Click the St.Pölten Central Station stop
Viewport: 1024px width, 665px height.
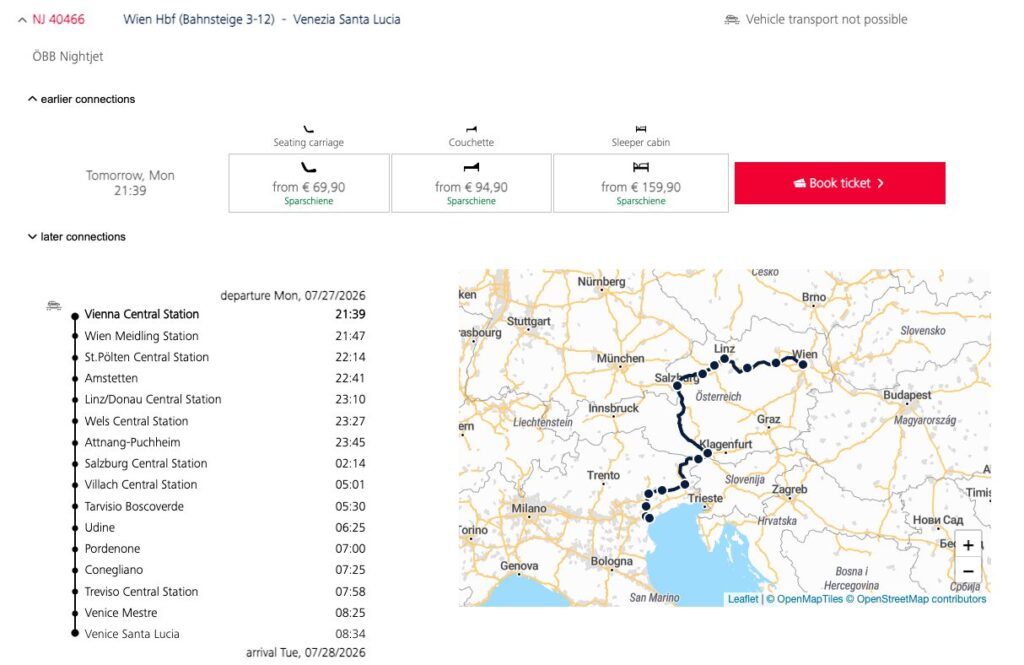(x=146, y=357)
